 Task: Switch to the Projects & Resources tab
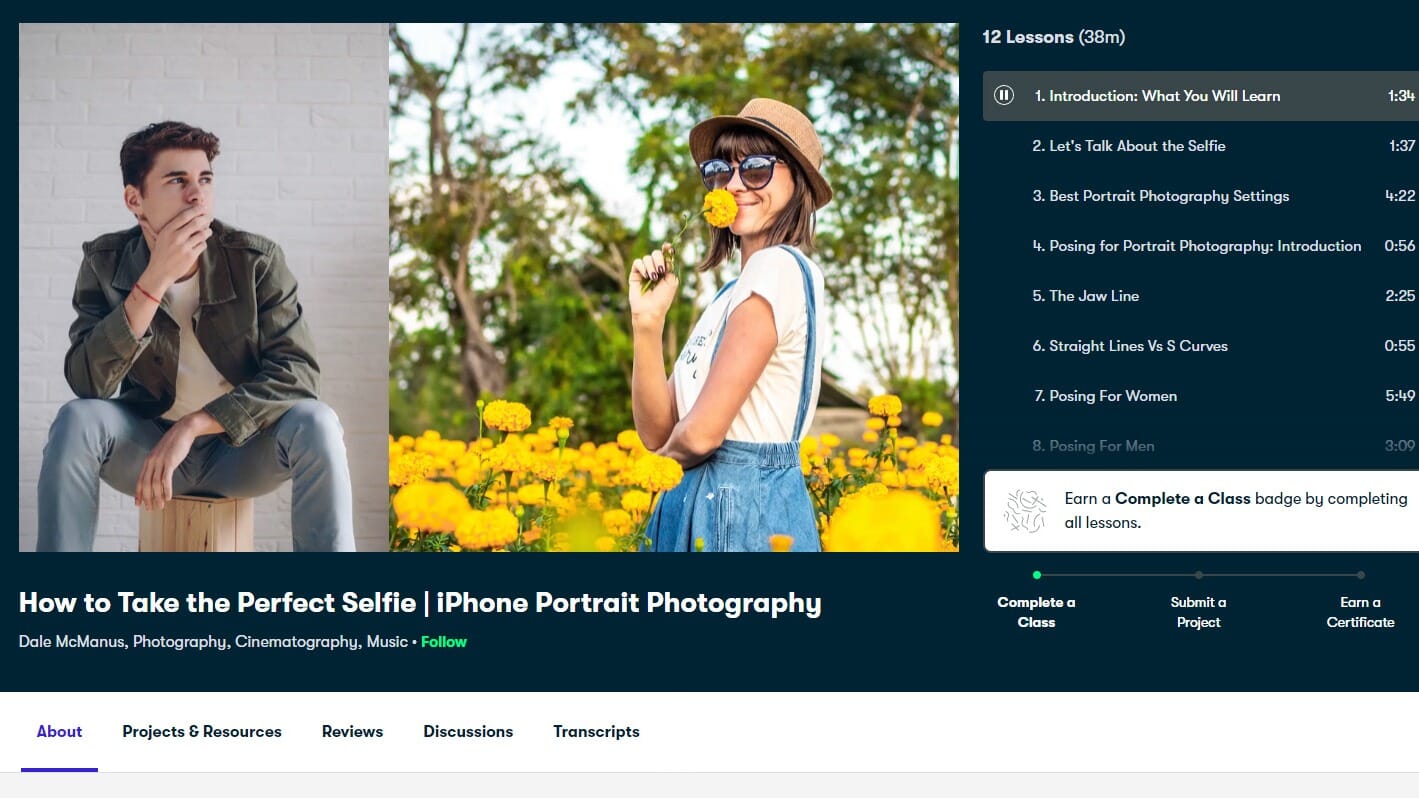point(201,731)
